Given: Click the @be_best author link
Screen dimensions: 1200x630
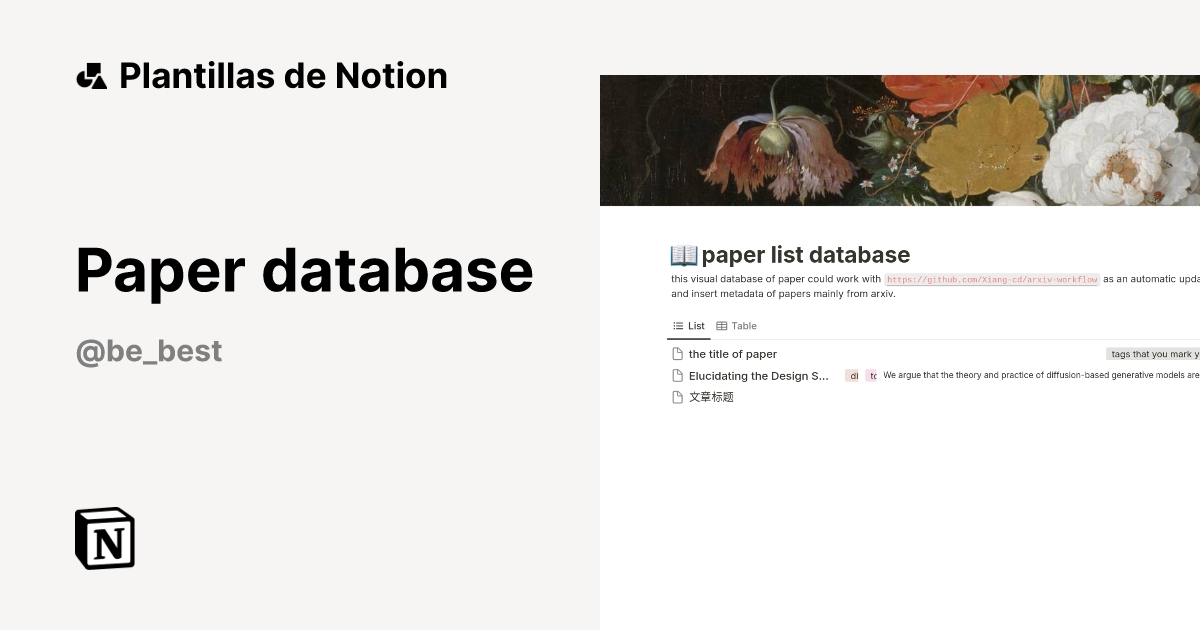Looking at the screenshot, I should pos(148,350).
